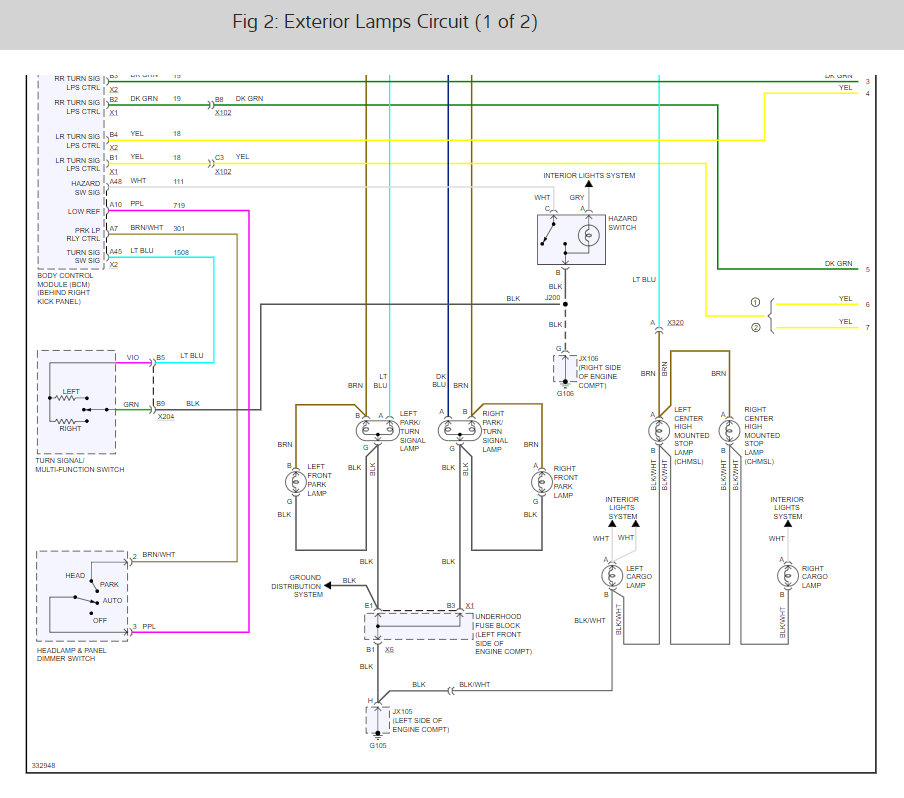Image resolution: width=904 pixels, height=798 pixels.
Task: Click circuit number '301' on BRN/WHT wire
Action: point(179,229)
